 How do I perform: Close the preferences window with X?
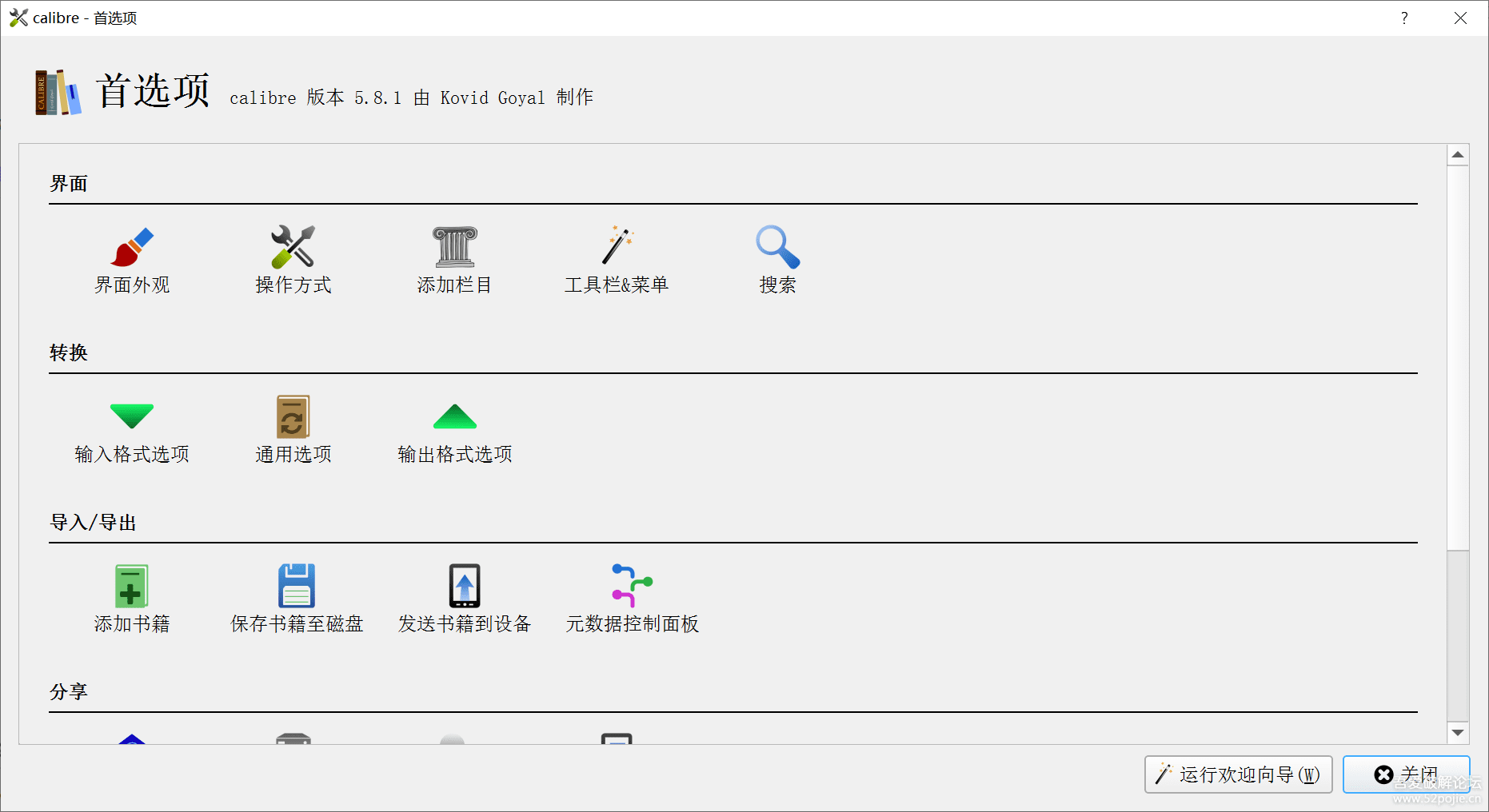tap(1460, 18)
